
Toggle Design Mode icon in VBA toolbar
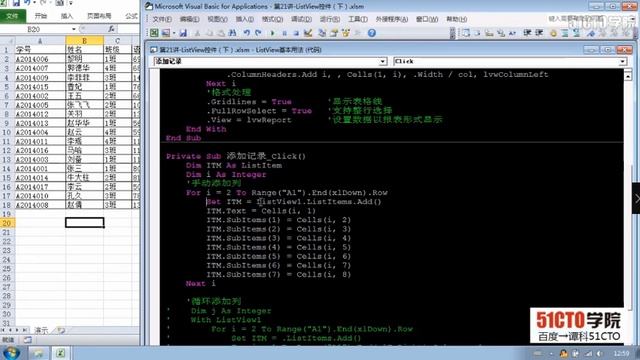tap(308, 33)
